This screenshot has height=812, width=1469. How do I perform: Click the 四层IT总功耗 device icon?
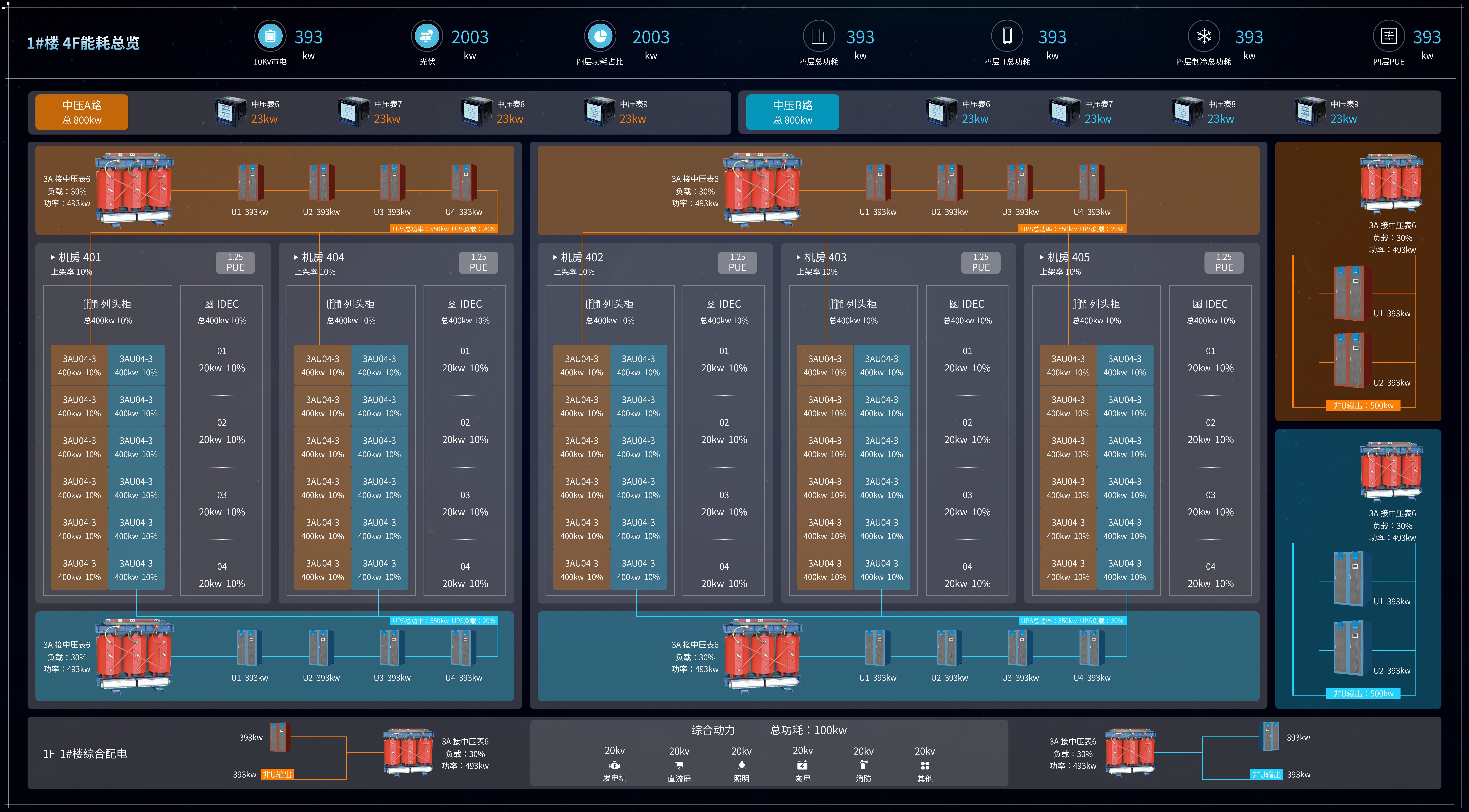[x=1007, y=36]
